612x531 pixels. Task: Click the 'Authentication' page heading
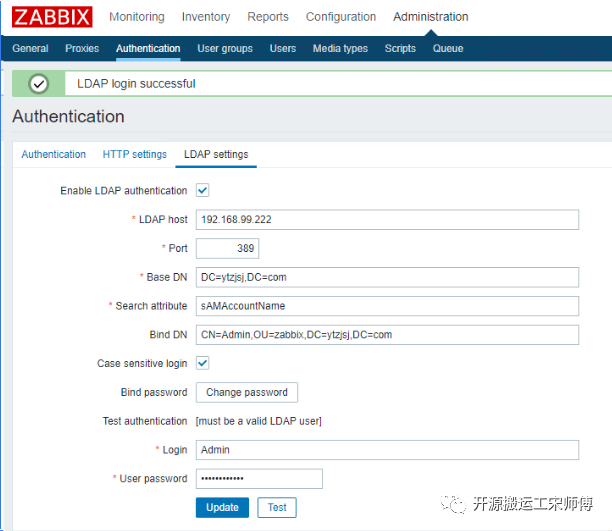pyautogui.click(x=68, y=116)
